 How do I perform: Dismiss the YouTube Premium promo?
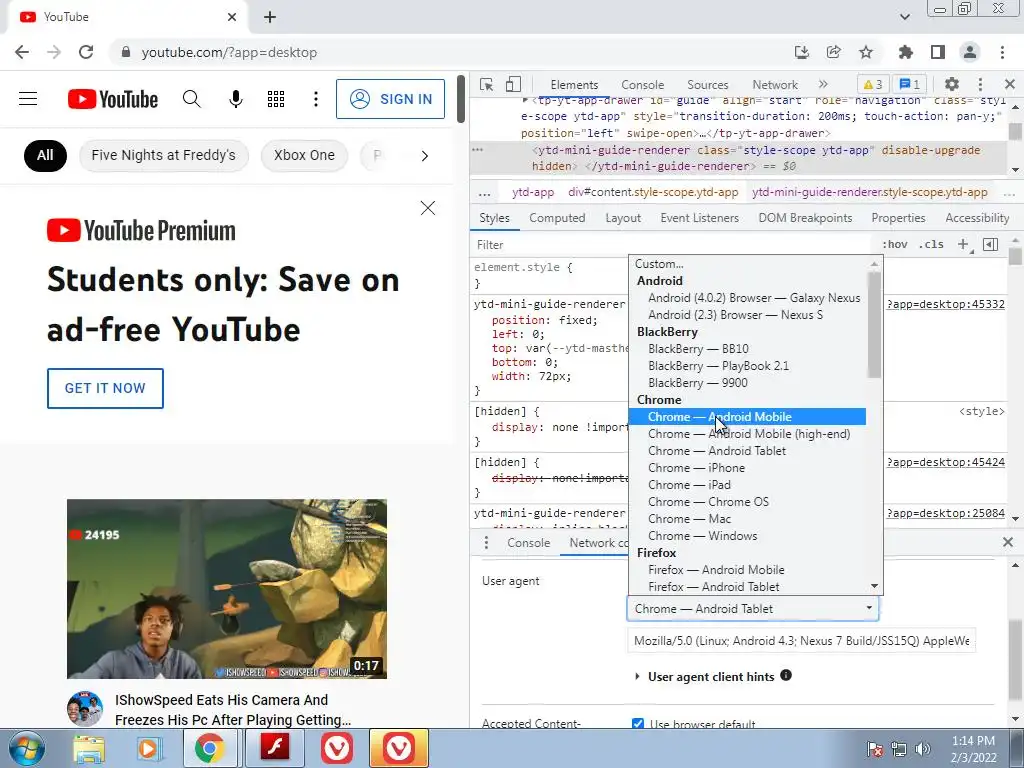coord(428,208)
